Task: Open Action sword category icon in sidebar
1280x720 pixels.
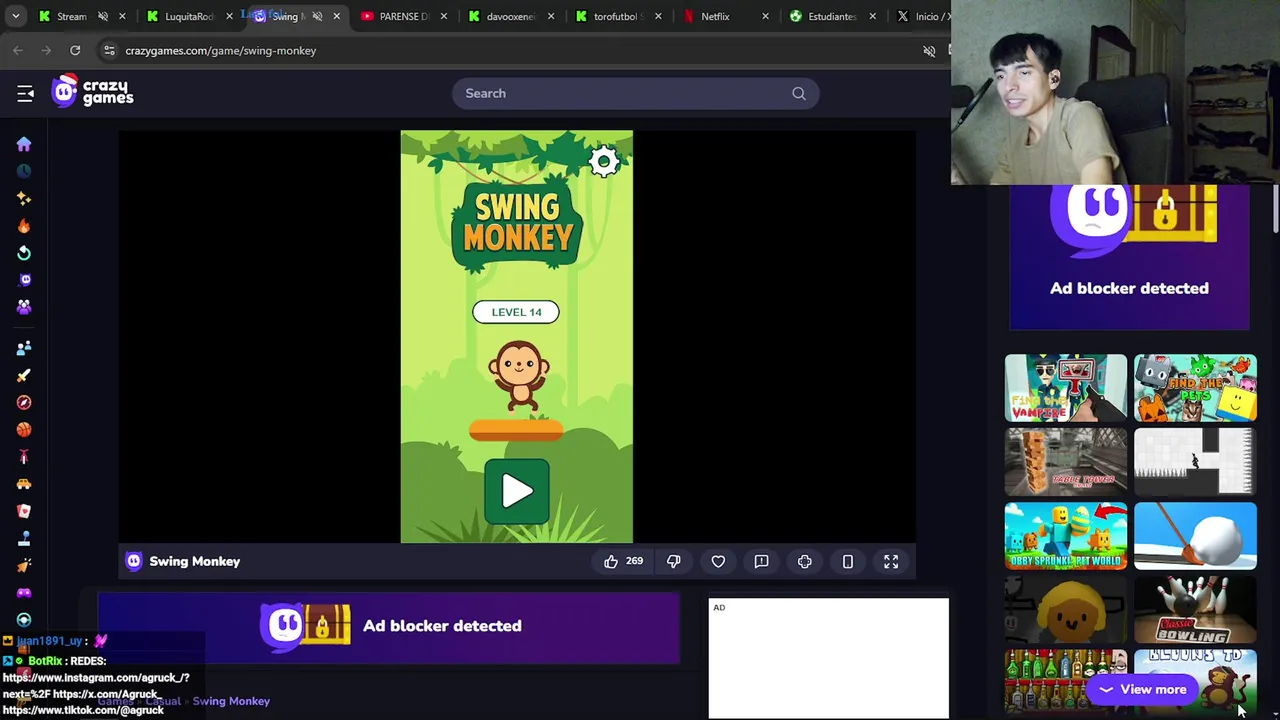Action: 24,375
